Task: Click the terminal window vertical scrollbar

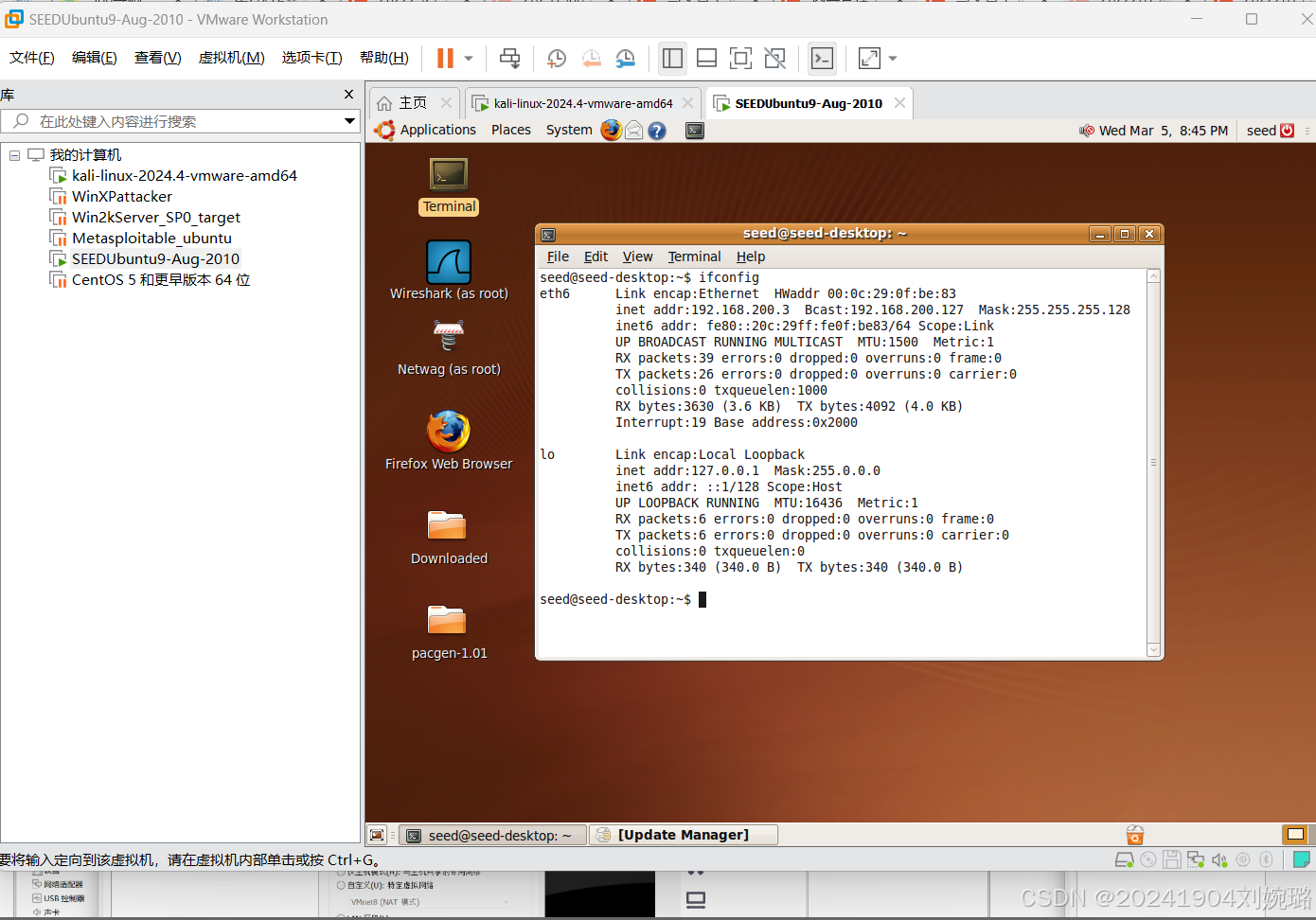Action: pos(1153,463)
